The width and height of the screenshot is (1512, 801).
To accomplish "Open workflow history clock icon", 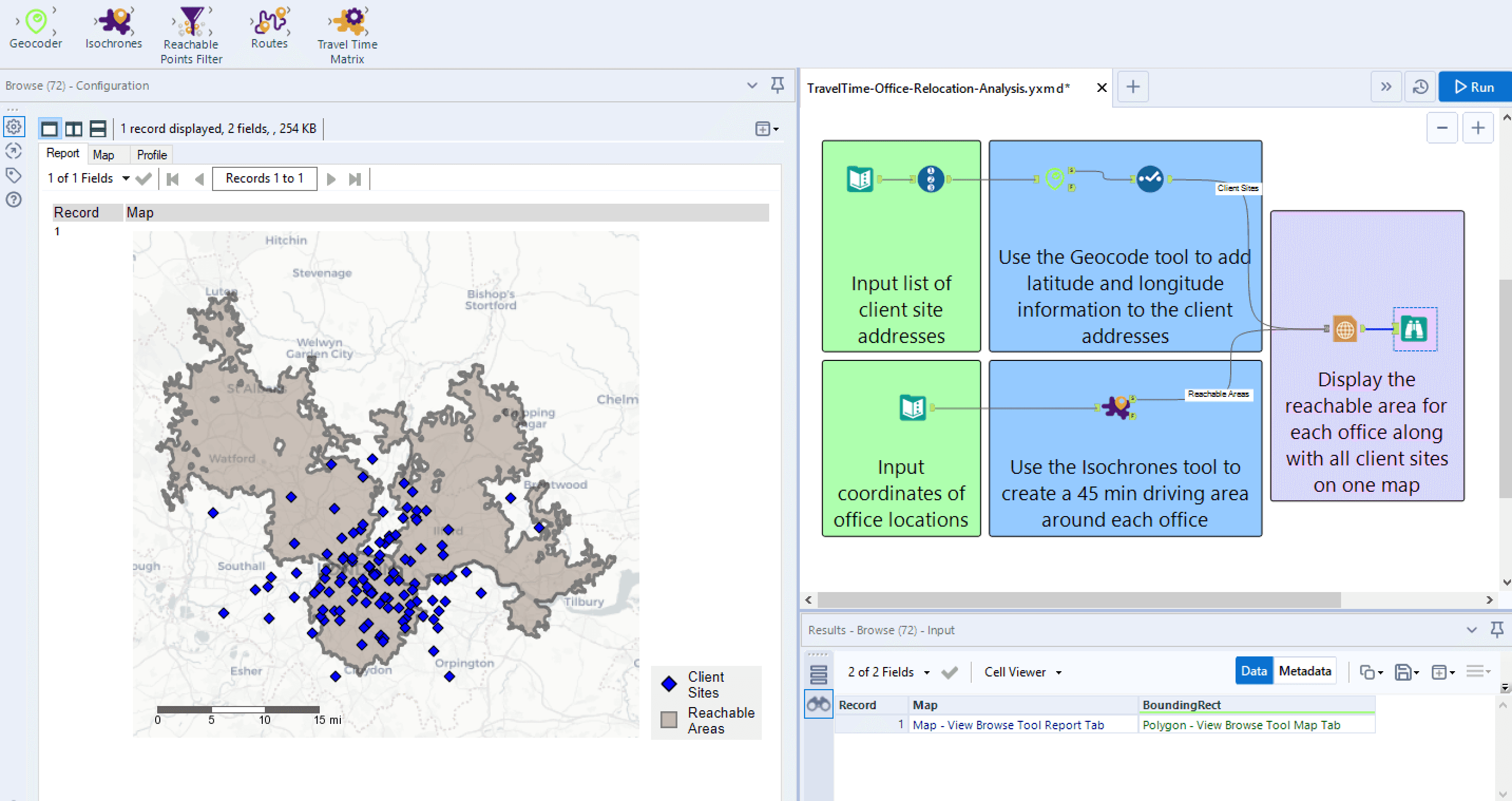I will point(1420,88).
